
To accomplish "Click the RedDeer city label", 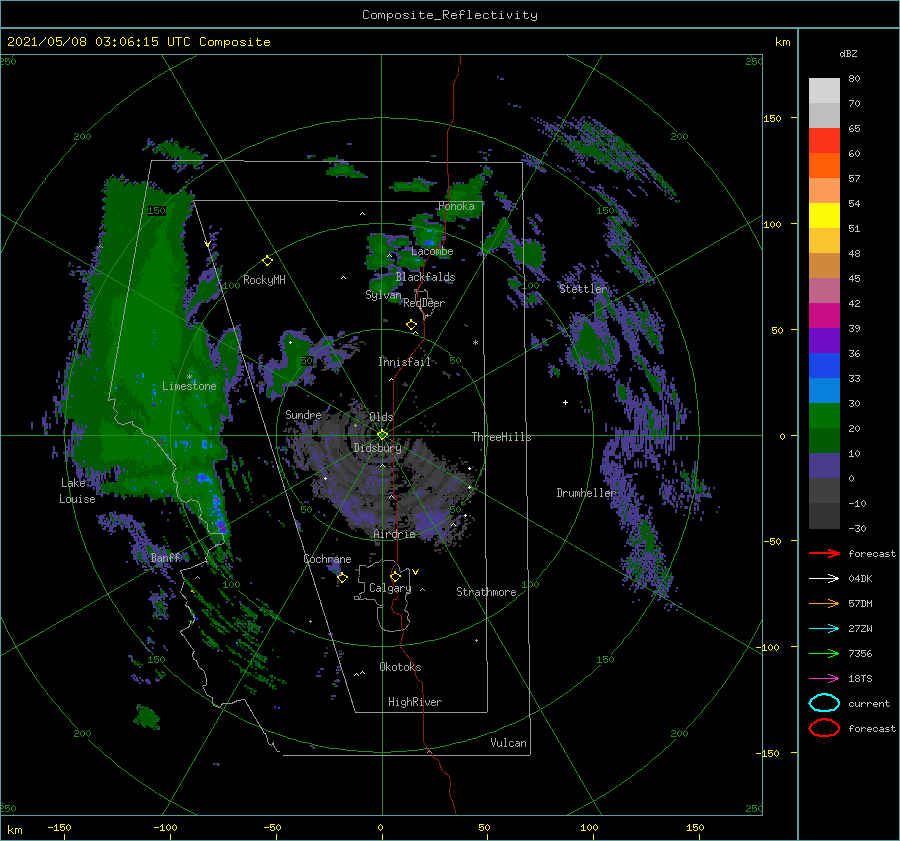I will click(424, 303).
